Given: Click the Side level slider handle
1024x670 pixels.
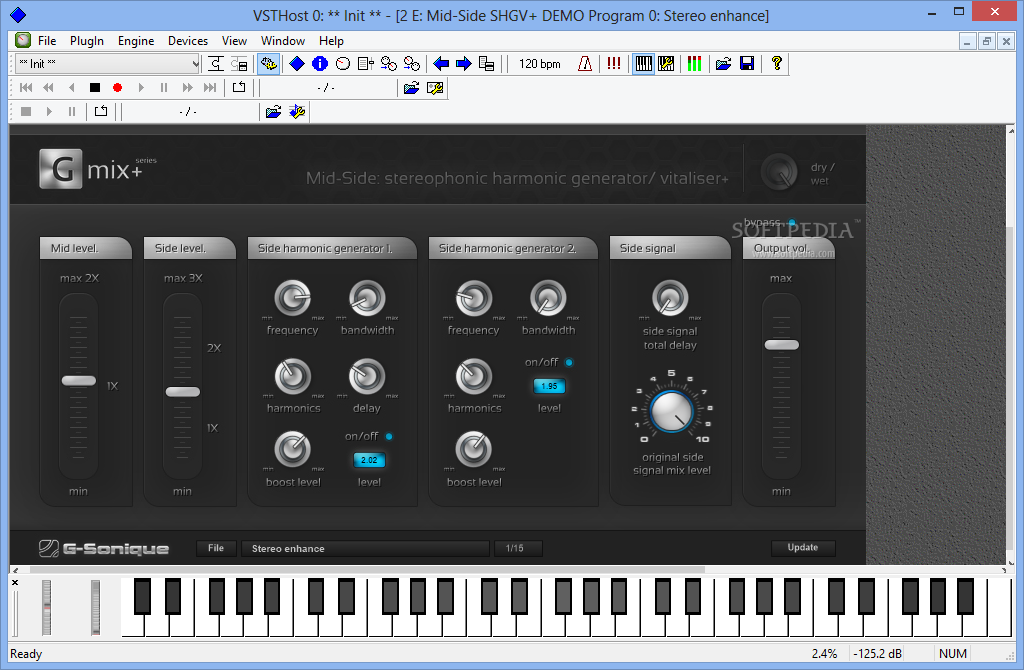Looking at the screenshot, I should [x=182, y=392].
